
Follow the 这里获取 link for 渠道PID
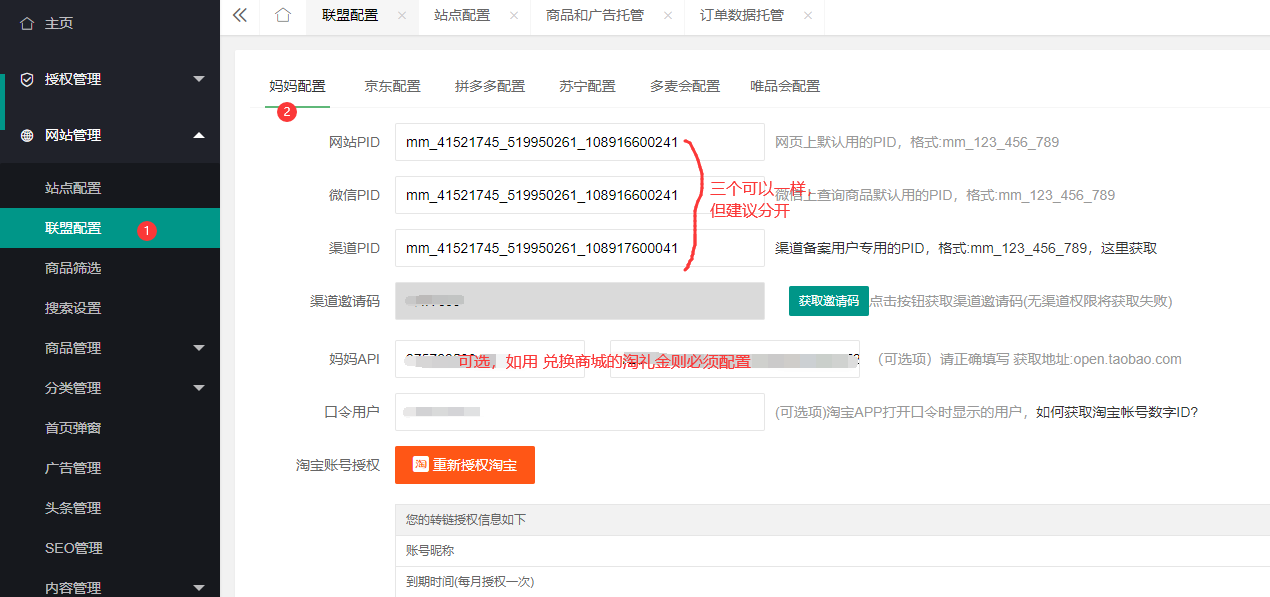click(x=1129, y=248)
